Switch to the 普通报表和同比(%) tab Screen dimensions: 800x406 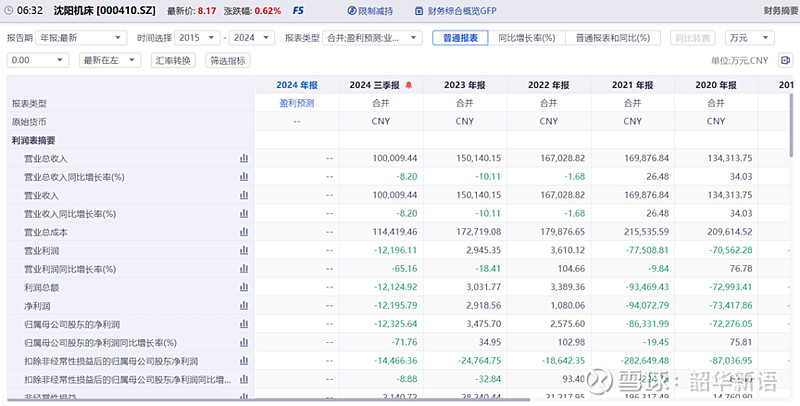tap(613, 38)
